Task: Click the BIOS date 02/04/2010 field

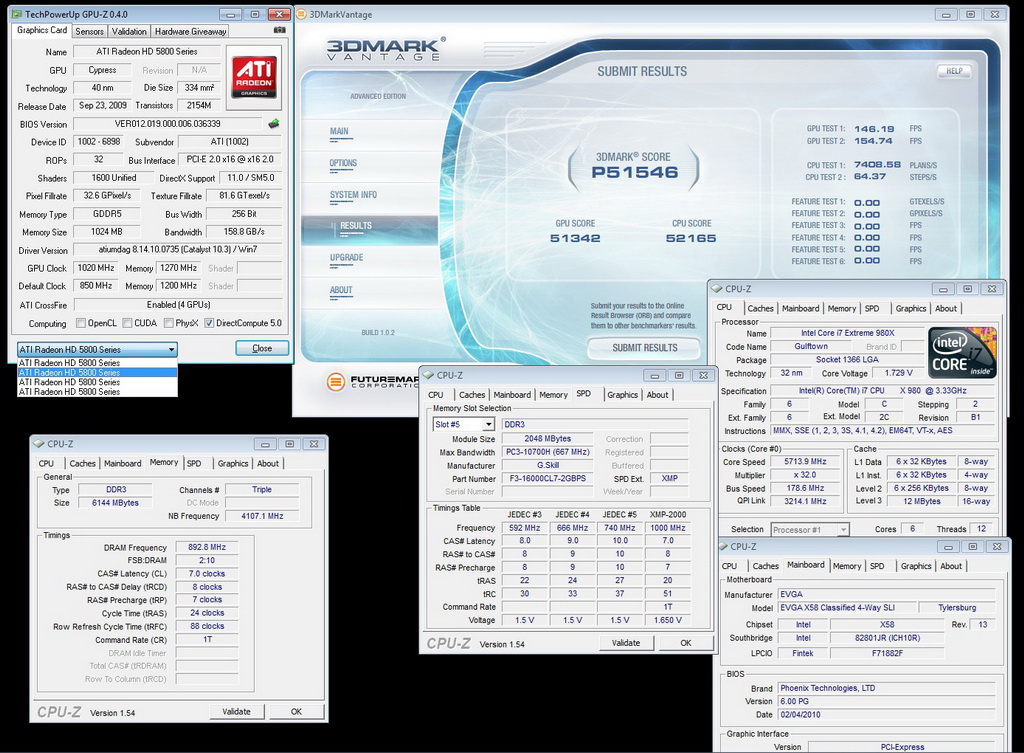Action: tap(886, 714)
